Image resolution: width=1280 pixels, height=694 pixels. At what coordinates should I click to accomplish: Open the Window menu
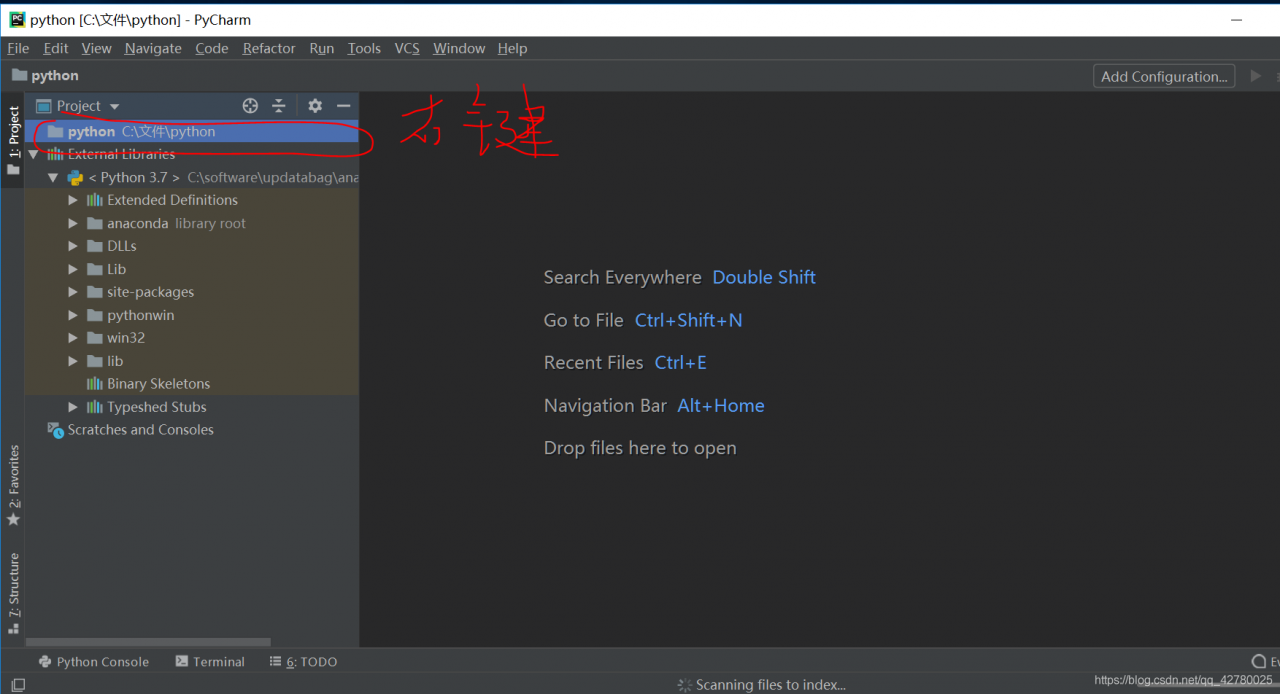click(459, 48)
